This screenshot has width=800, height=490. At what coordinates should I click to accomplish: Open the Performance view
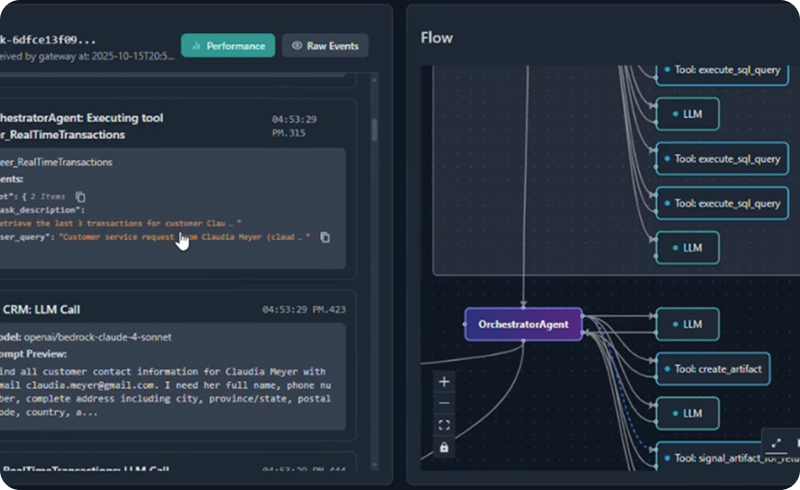pyautogui.click(x=228, y=45)
